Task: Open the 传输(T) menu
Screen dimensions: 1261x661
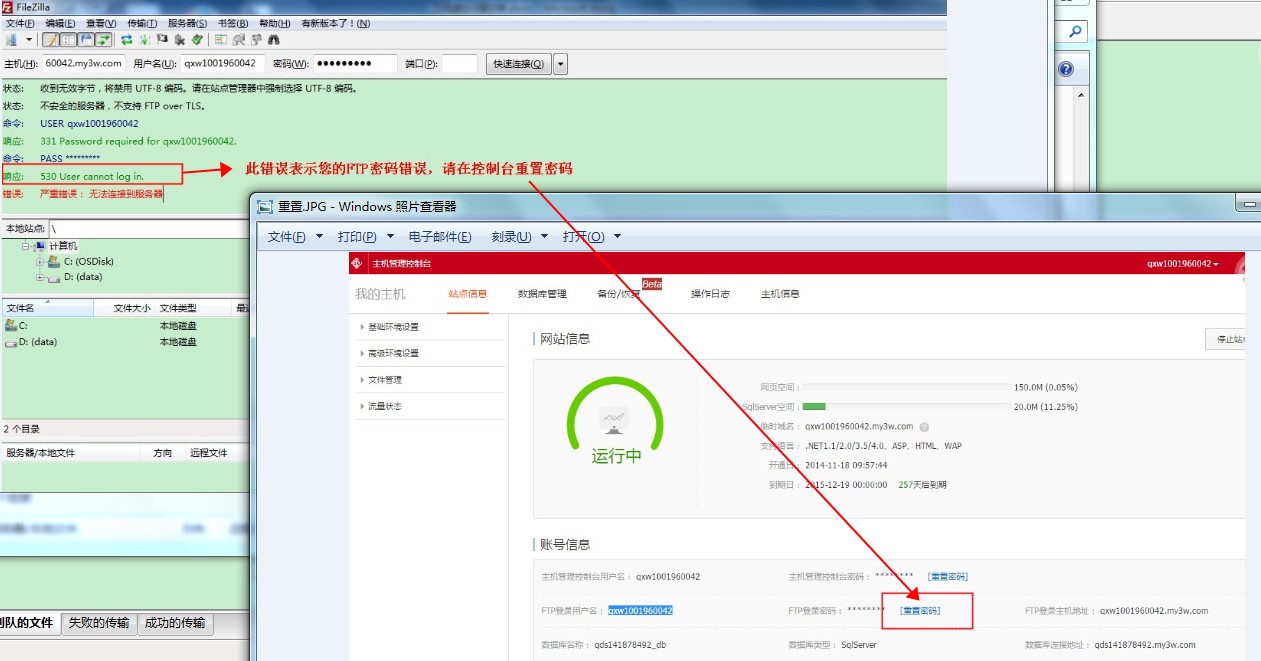Action: pos(143,23)
